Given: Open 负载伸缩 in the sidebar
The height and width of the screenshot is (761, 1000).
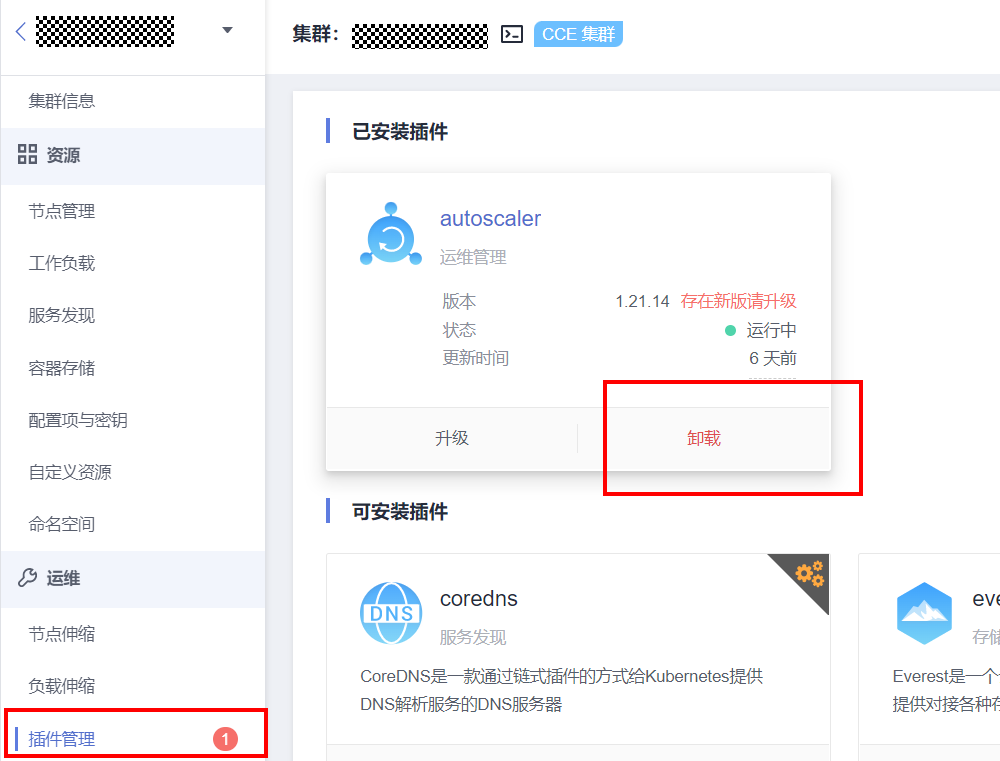Looking at the screenshot, I should coord(62,686).
